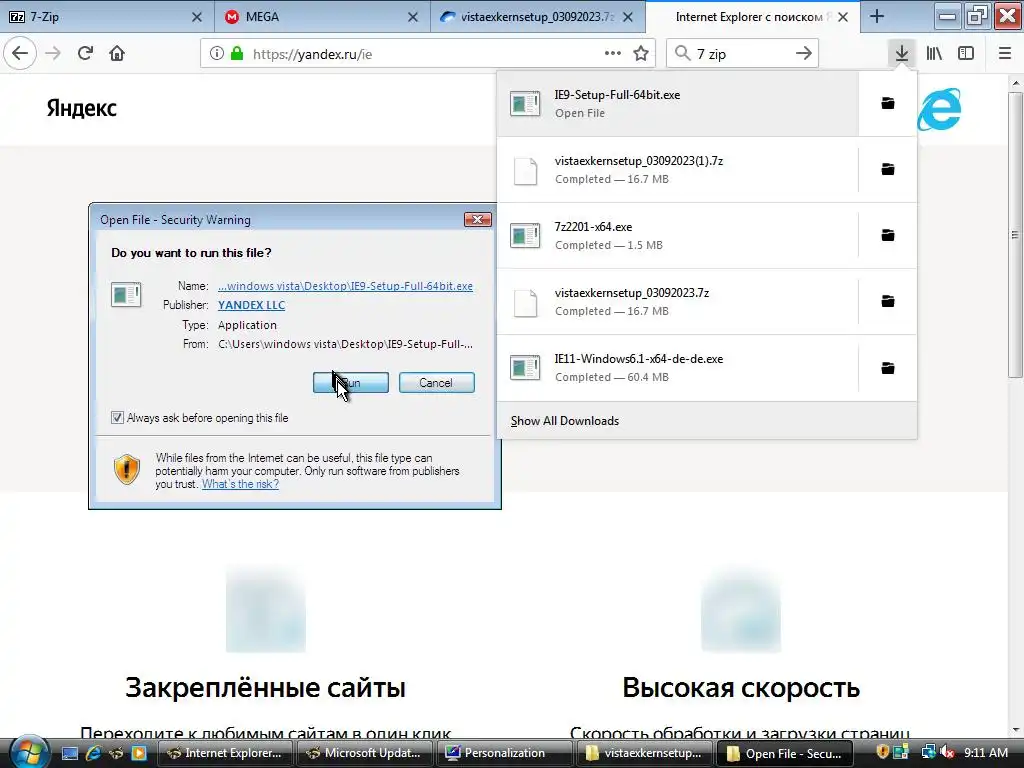The height and width of the screenshot is (768, 1024).
Task: Click the security shield tray icon
Action: pos(882,753)
